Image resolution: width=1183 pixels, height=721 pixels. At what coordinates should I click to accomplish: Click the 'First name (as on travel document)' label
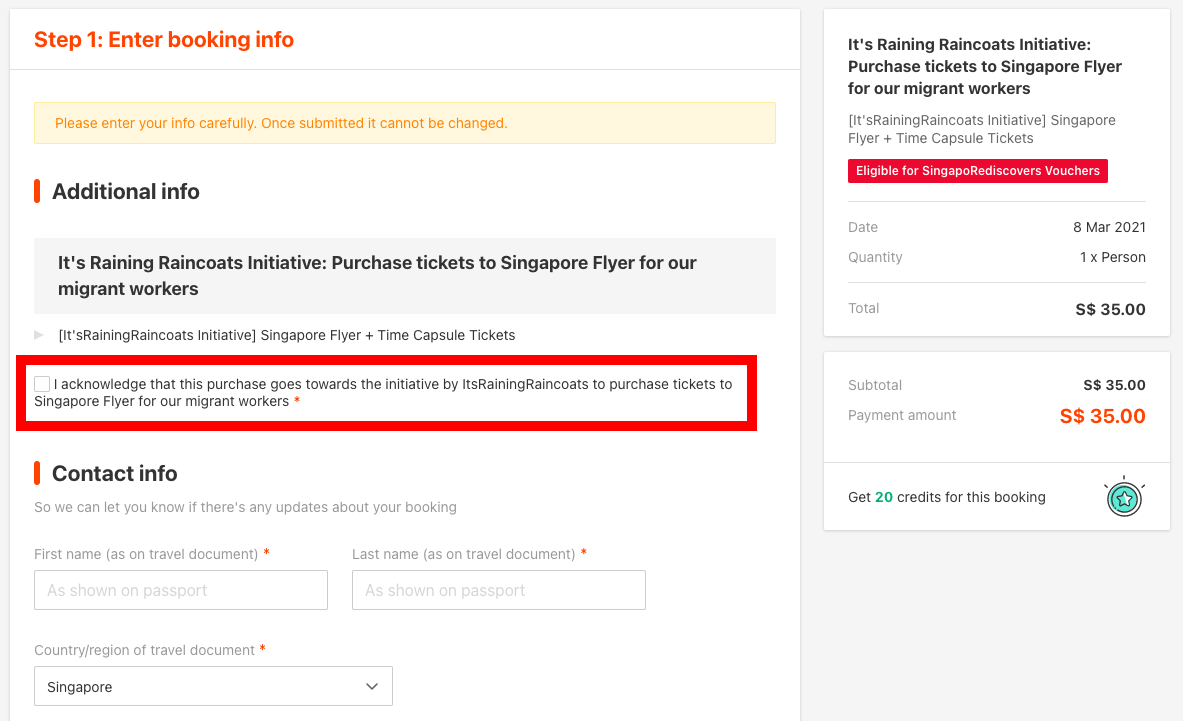tap(146, 554)
